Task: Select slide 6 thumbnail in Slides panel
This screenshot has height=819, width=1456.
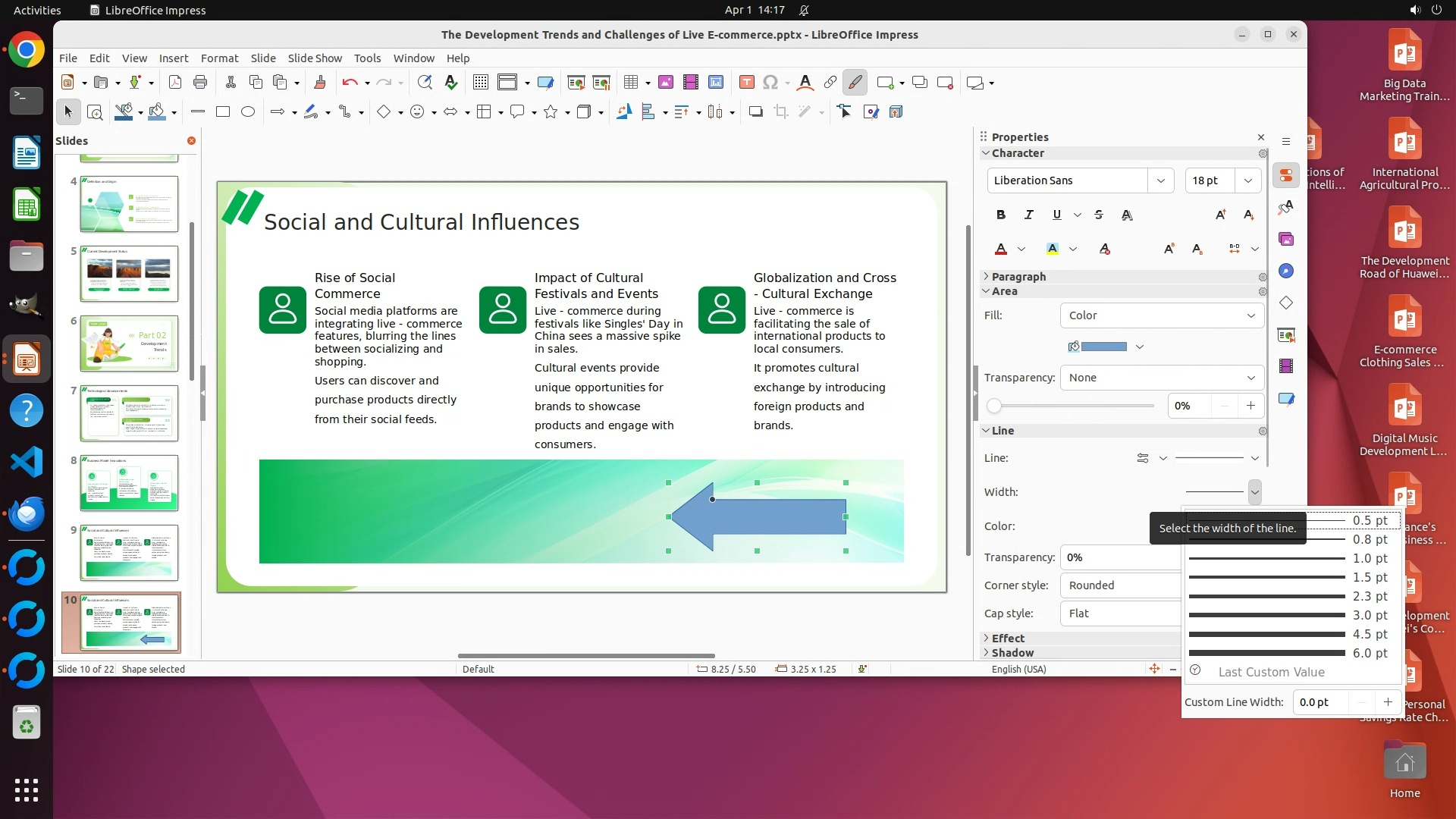Action: tap(129, 344)
